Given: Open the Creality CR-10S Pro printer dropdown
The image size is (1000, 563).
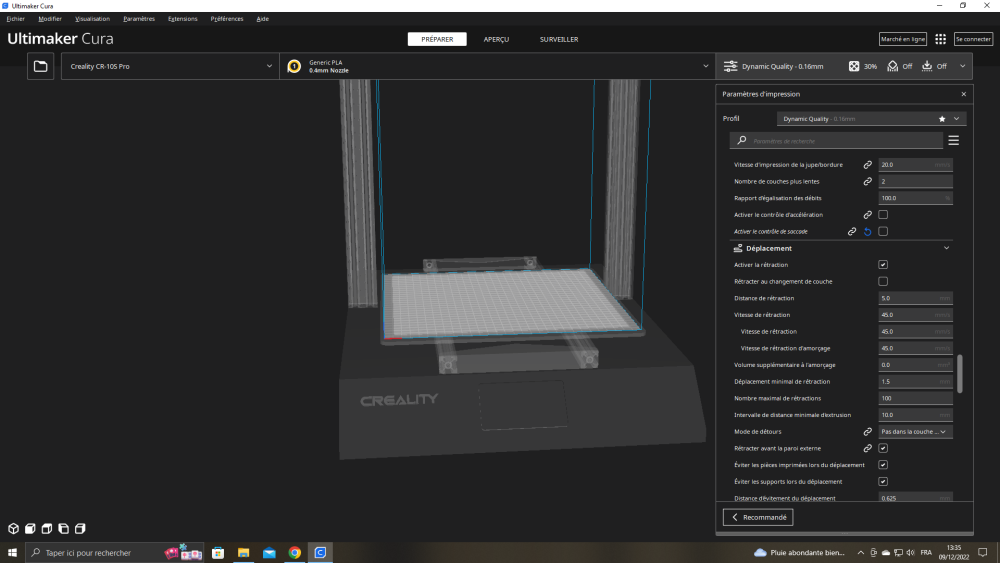Looking at the screenshot, I should click(x=170, y=66).
